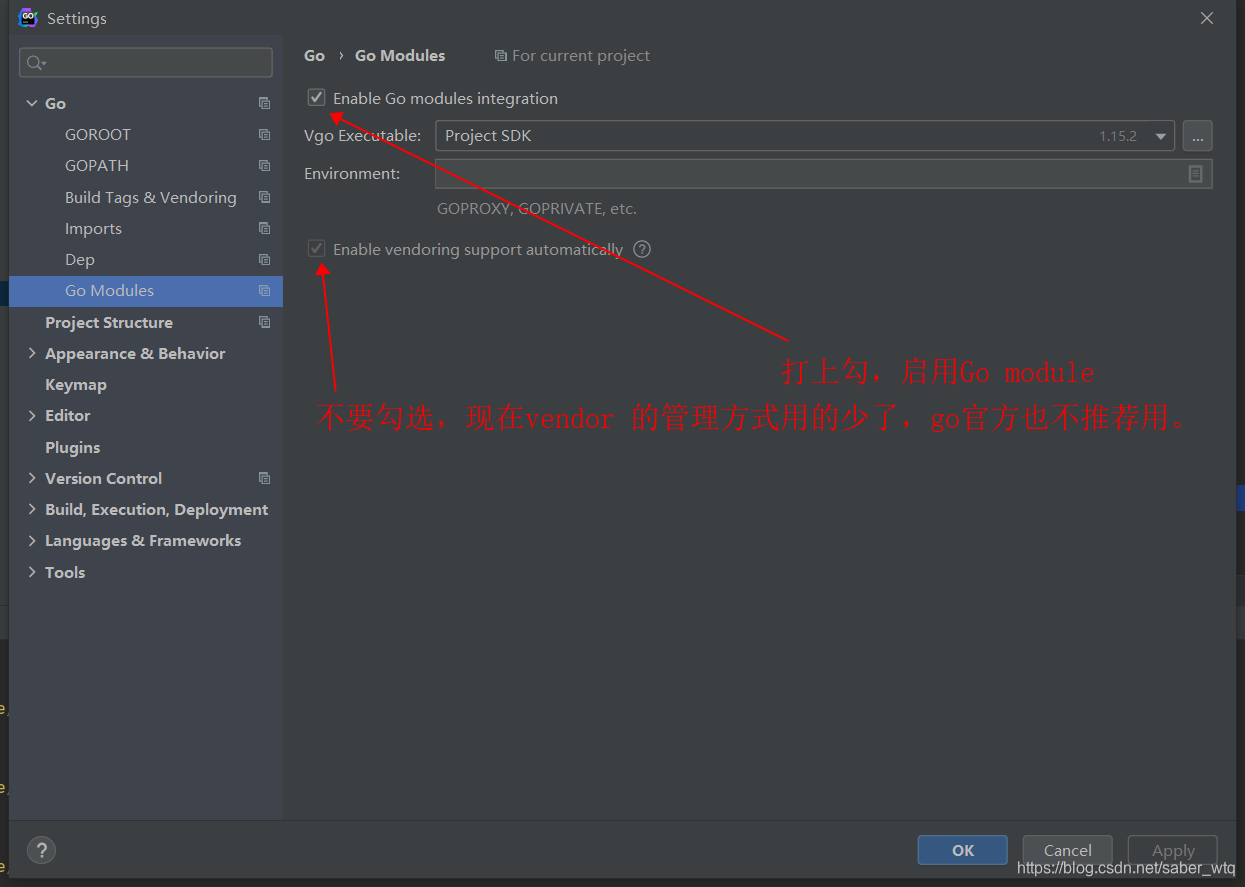
Task: Expand Build, Execution, Deployment group
Action: pos(32,509)
